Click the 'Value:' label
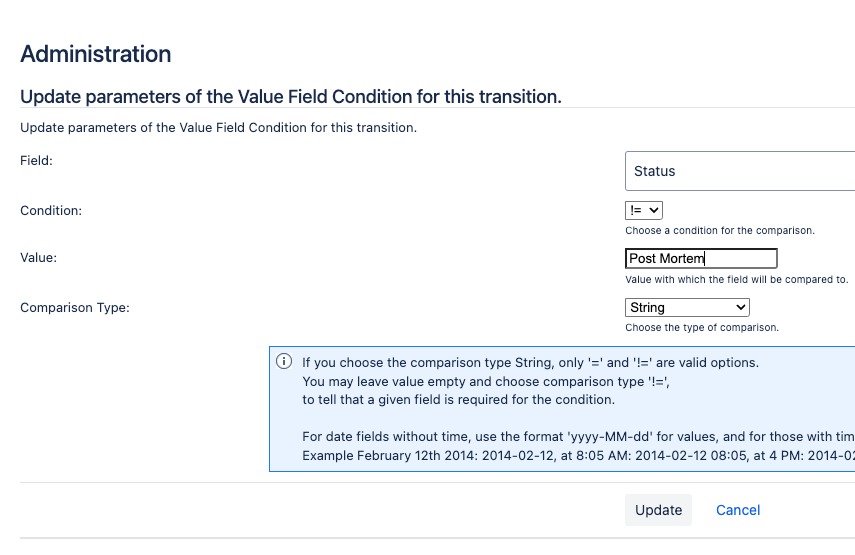 click(x=39, y=257)
